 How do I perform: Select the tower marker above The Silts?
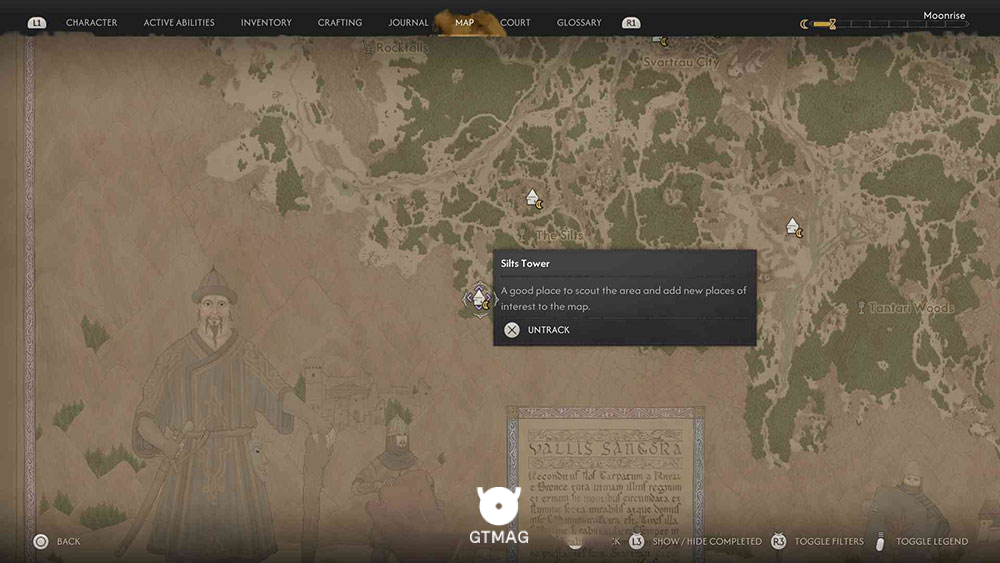[x=534, y=199]
